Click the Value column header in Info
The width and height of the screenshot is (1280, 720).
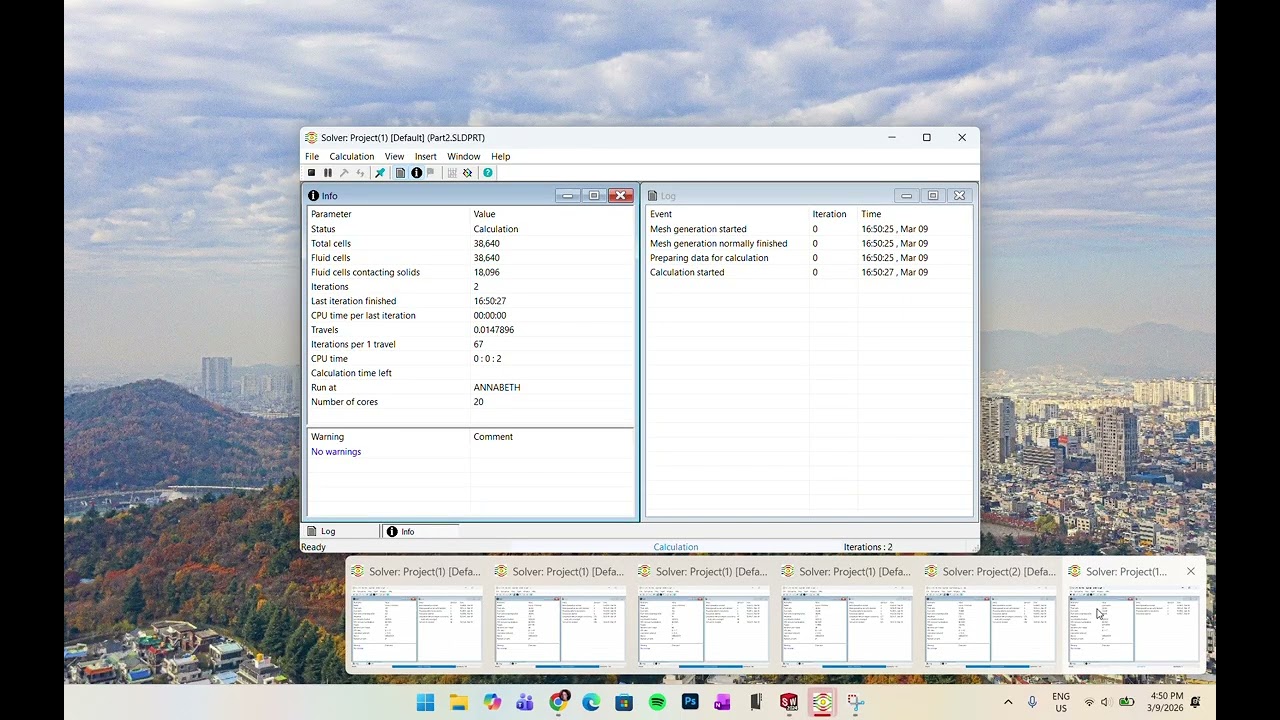[552, 214]
